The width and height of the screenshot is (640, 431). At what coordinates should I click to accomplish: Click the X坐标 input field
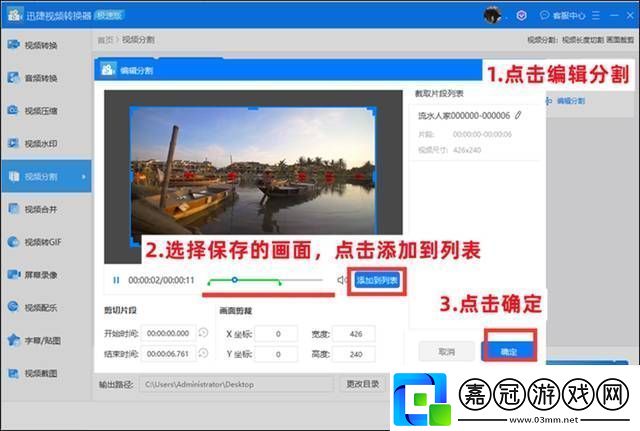point(277,334)
